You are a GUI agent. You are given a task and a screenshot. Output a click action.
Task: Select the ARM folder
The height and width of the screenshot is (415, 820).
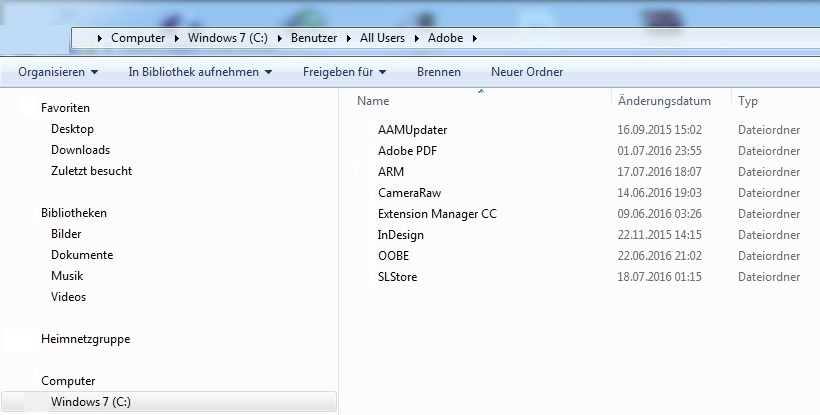(391, 171)
